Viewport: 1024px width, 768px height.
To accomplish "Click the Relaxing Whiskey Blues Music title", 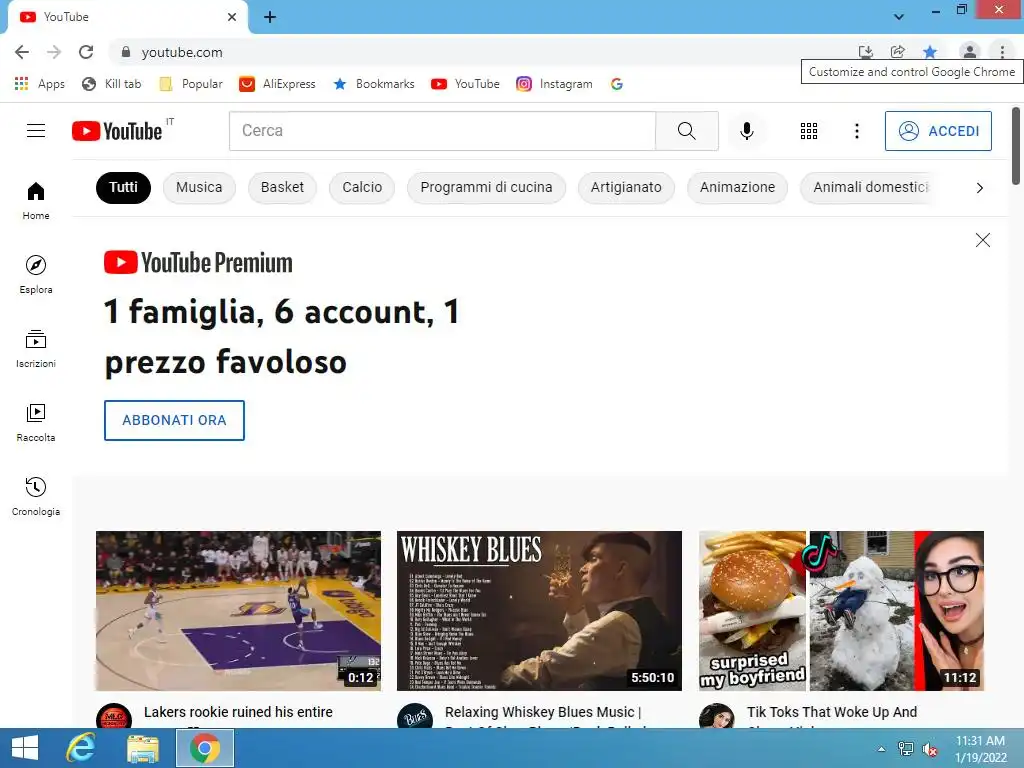I will [x=543, y=712].
